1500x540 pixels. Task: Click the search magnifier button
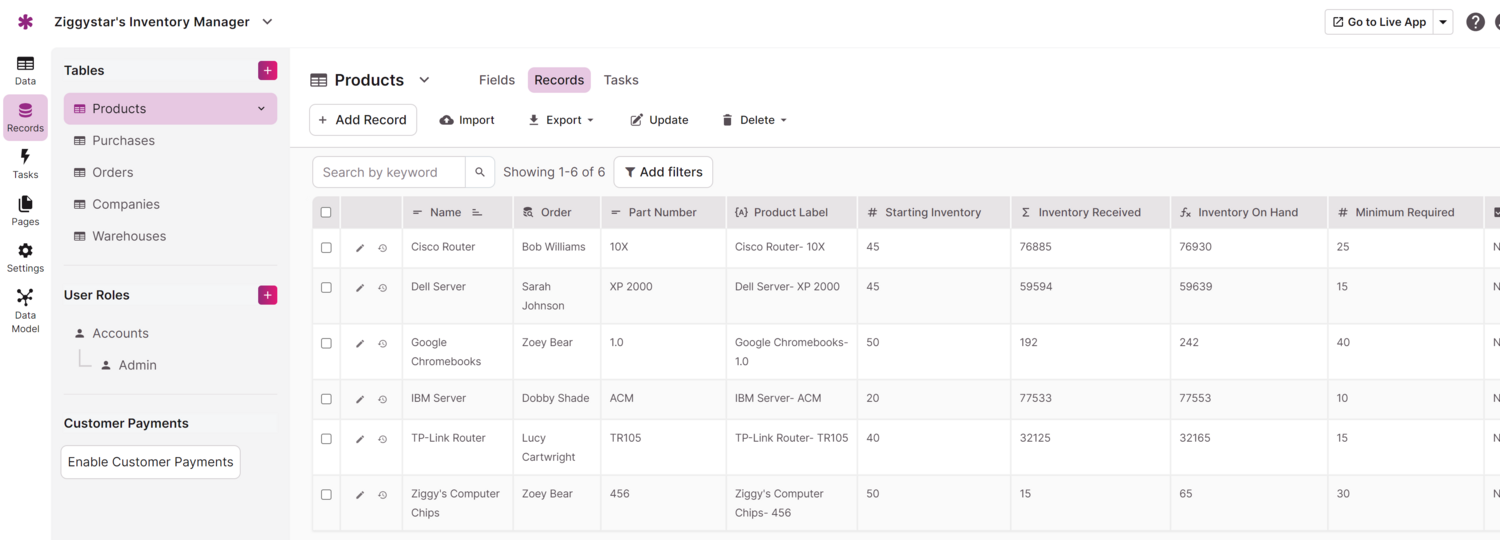[480, 172]
